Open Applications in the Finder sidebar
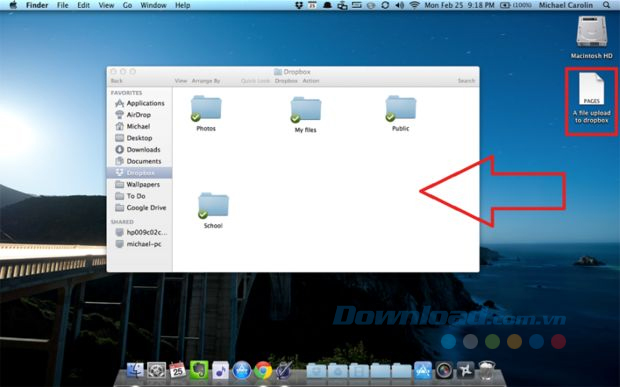This screenshot has width=620, height=387. (139, 103)
